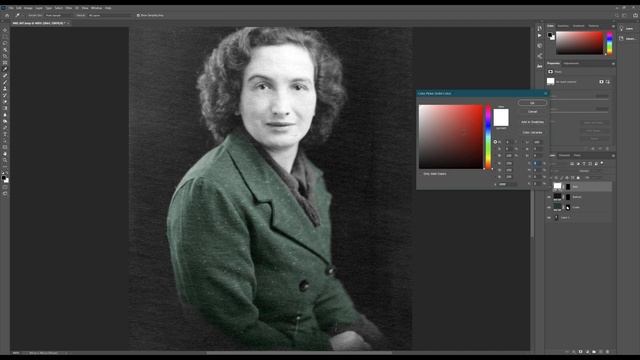
Task: Select the H hue radio button
Action: [495, 142]
